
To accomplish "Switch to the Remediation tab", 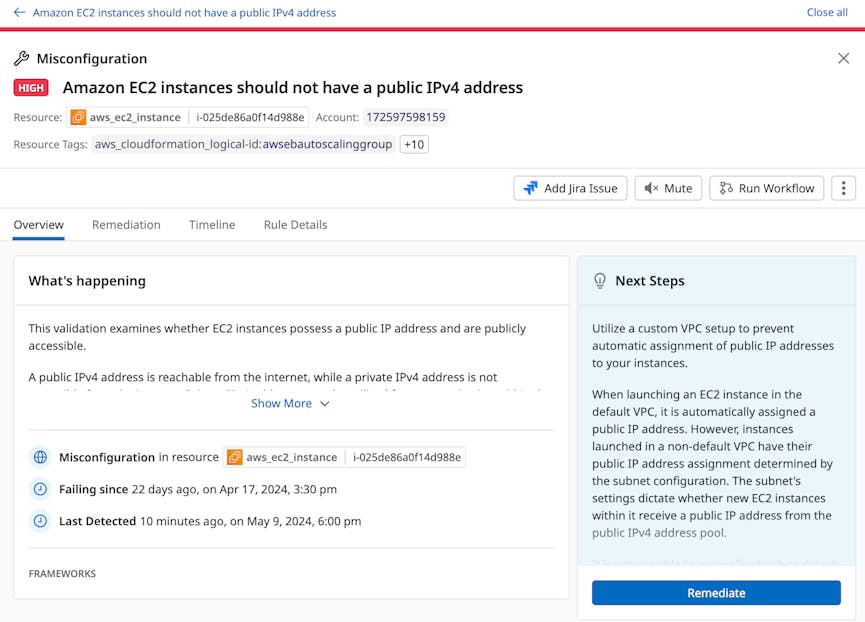I will 126,225.
